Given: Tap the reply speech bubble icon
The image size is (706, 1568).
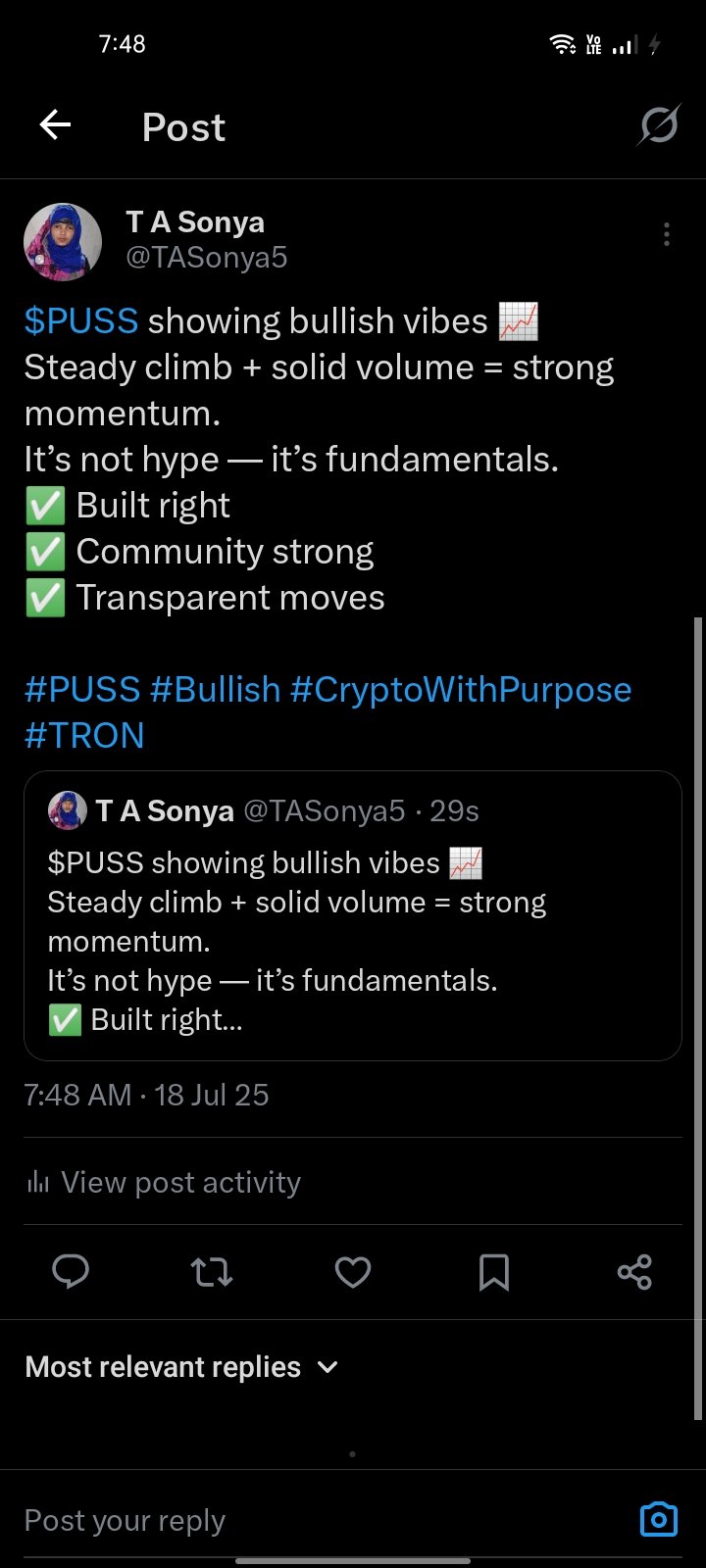Looking at the screenshot, I should point(71,1272).
